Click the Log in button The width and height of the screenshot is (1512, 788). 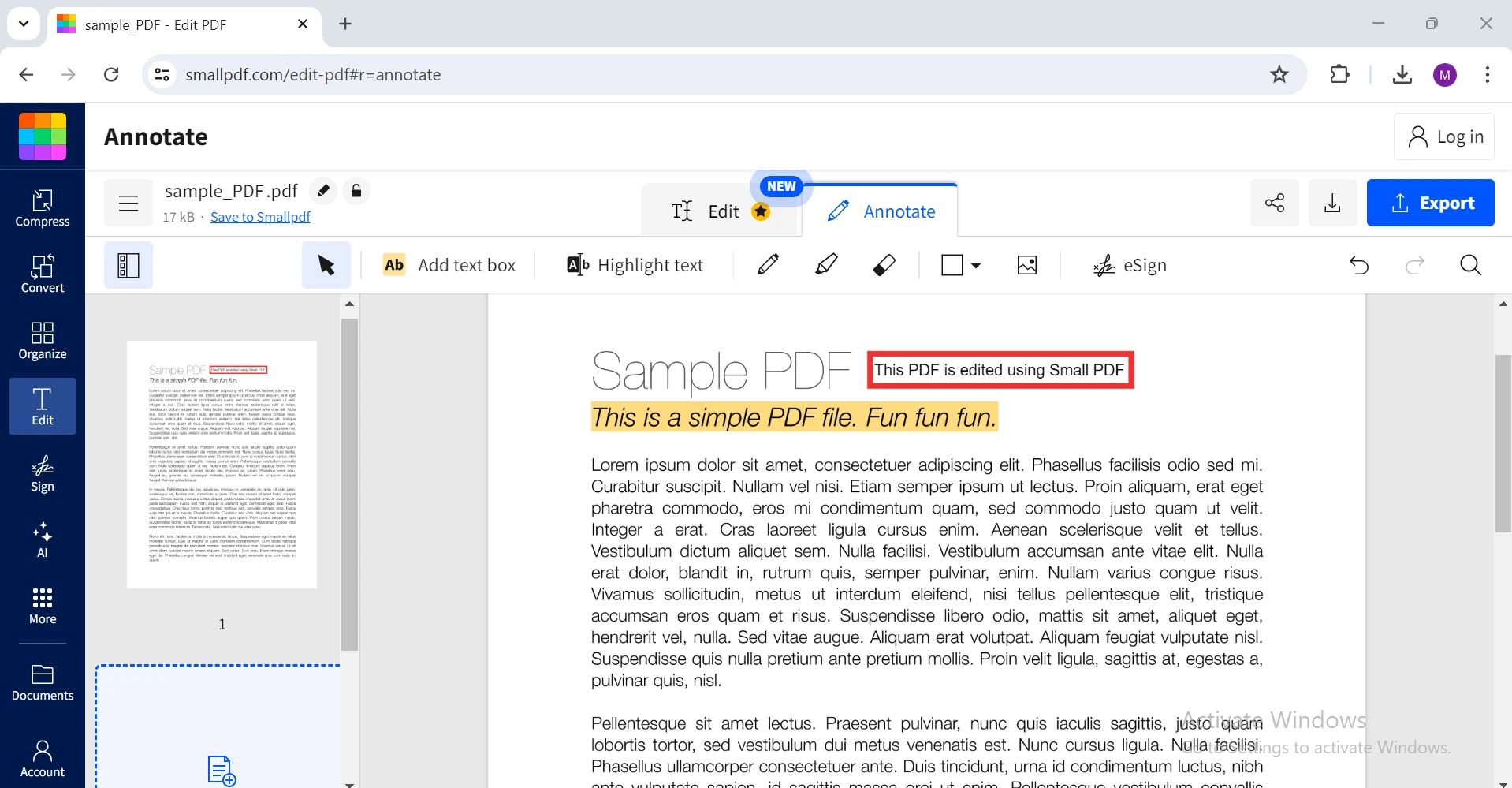click(x=1444, y=136)
